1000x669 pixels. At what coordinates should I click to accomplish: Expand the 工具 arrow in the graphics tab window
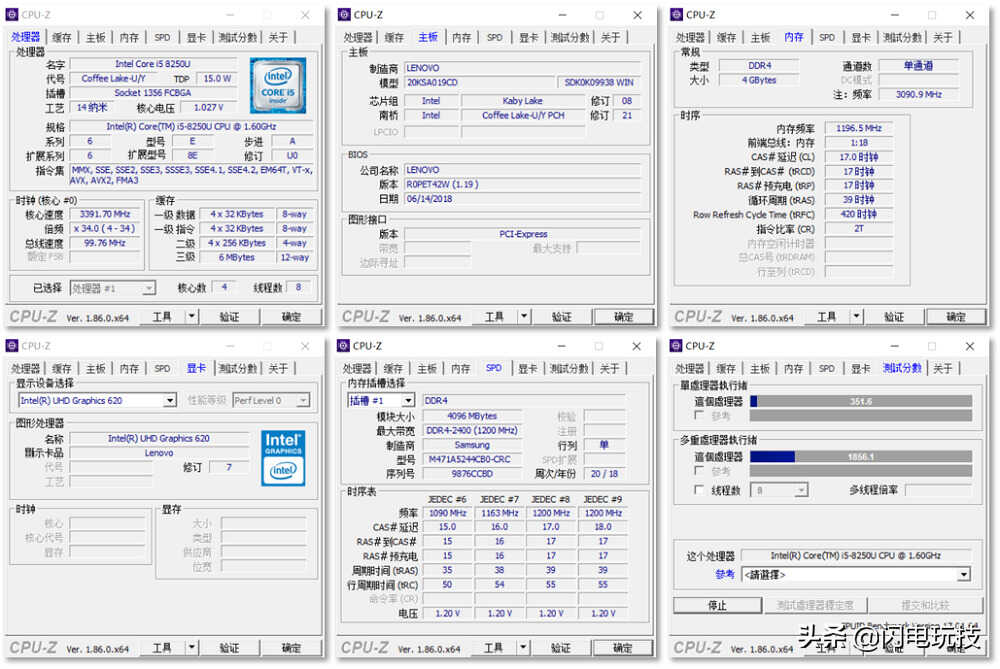191,647
